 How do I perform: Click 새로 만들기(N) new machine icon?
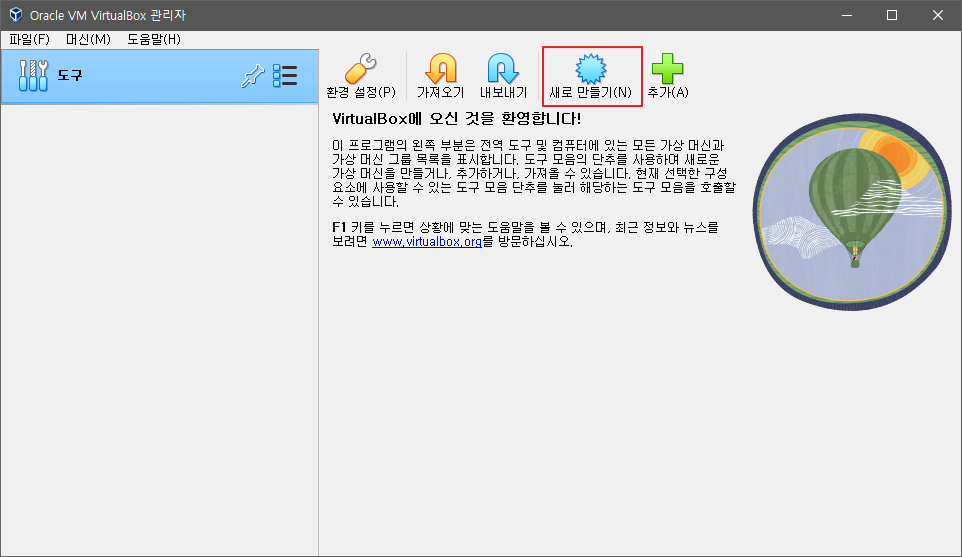pos(591,68)
